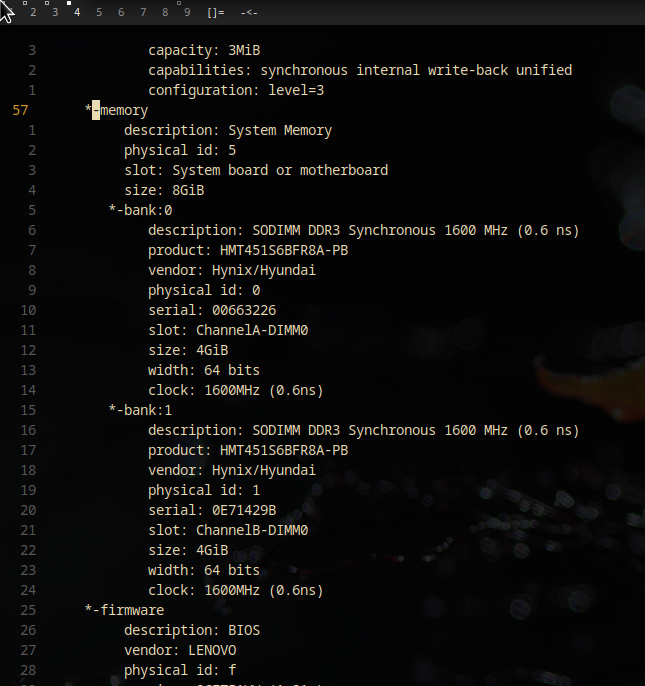Image resolution: width=645 pixels, height=686 pixels.
Task: Click the tiled layout symbol in the bar
Action: coord(216,12)
